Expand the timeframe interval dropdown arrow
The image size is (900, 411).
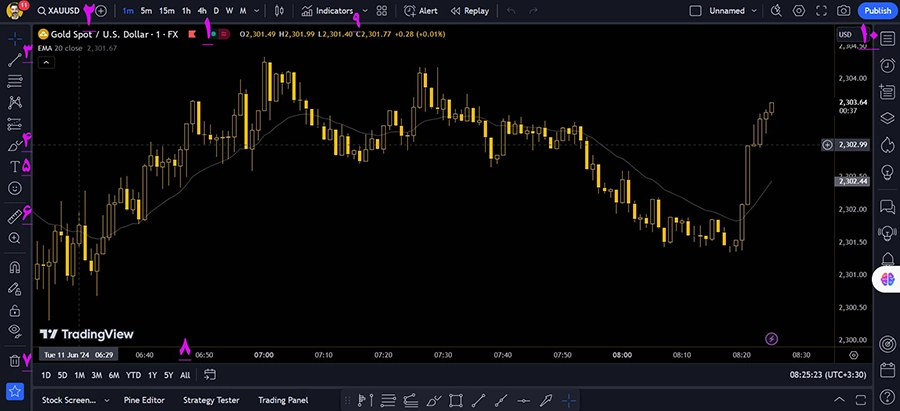point(258,11)
